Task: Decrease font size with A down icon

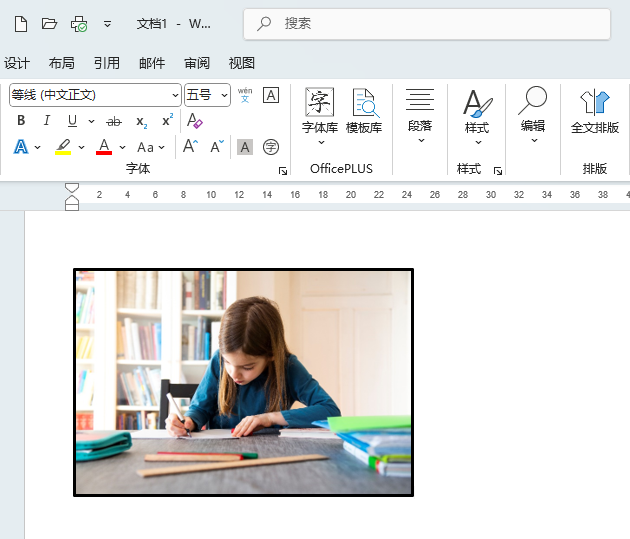Action: coord(217,147)
